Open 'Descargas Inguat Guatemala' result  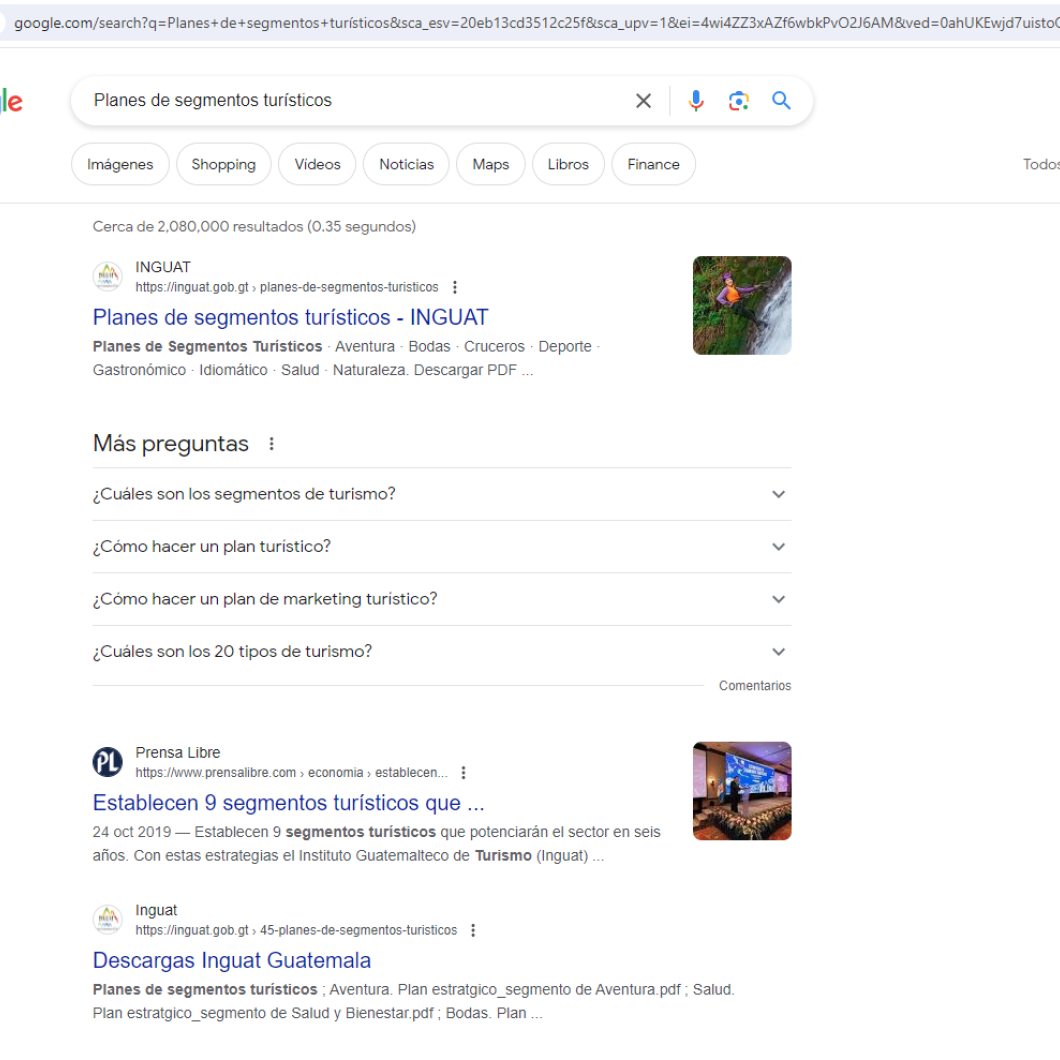[x=231, y=960]
